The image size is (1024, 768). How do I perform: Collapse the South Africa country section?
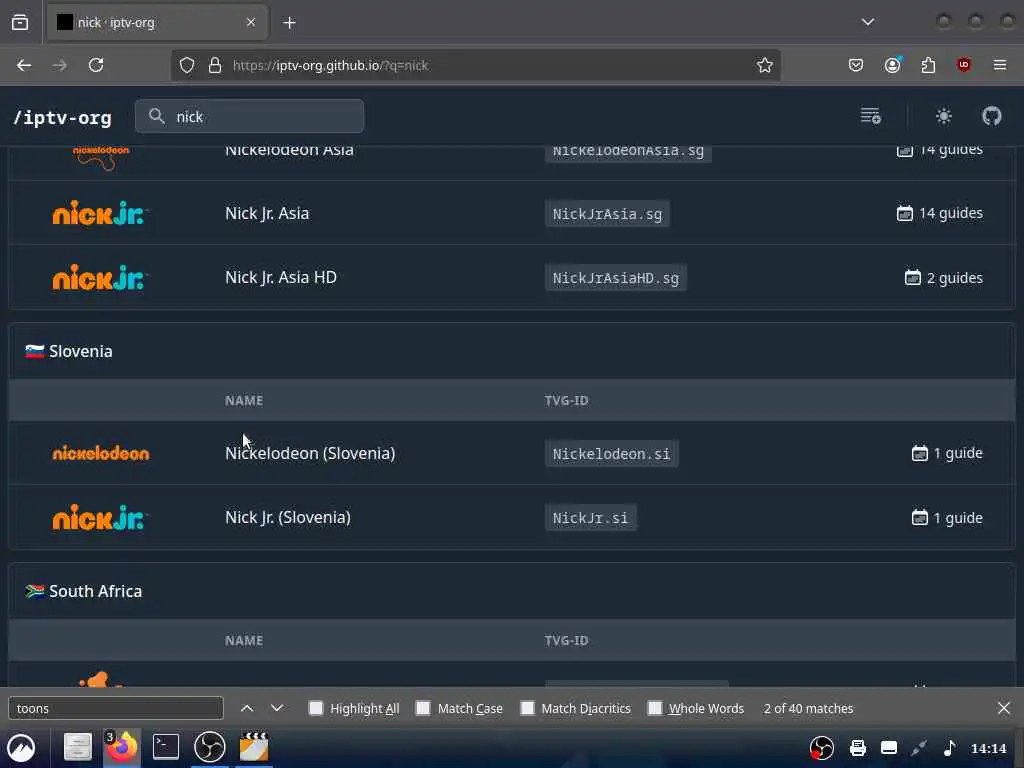point(512,591)
